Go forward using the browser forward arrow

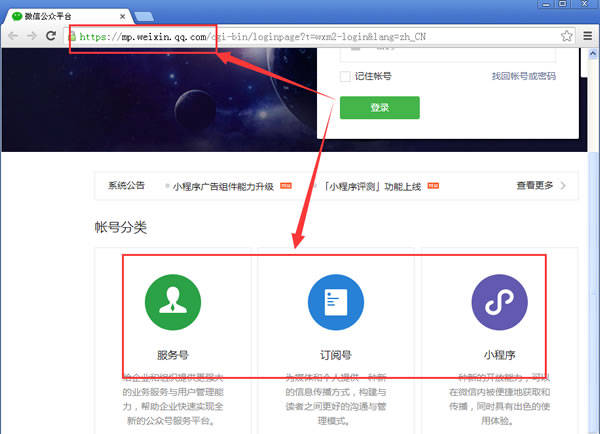pos(32,36)
